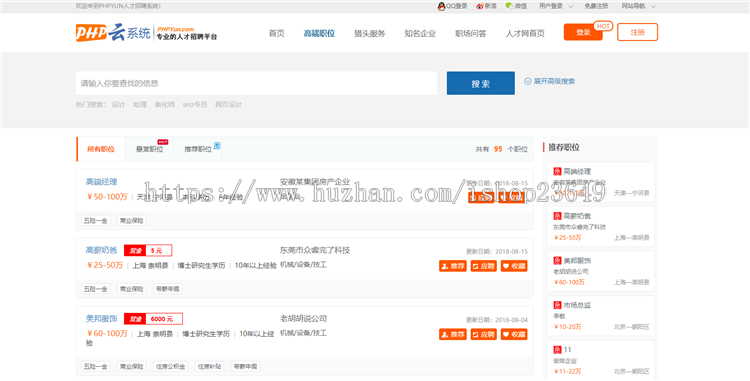
Task: Click red badge icon beside sidebar 美邦服饰
Action: (557, 261)
